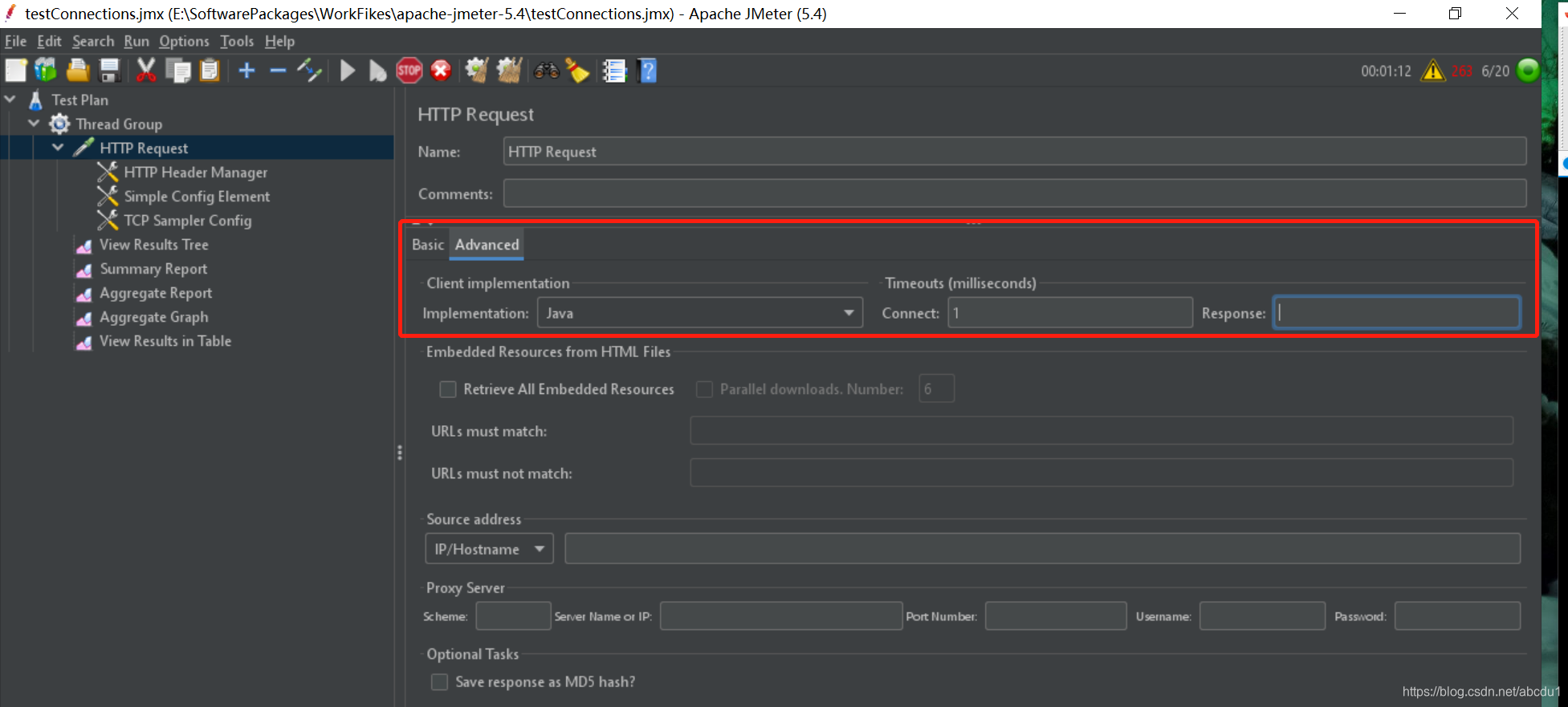Check Save response as MD5 hash
Viewport: 1568px width, 707px height.
point(439,682)
